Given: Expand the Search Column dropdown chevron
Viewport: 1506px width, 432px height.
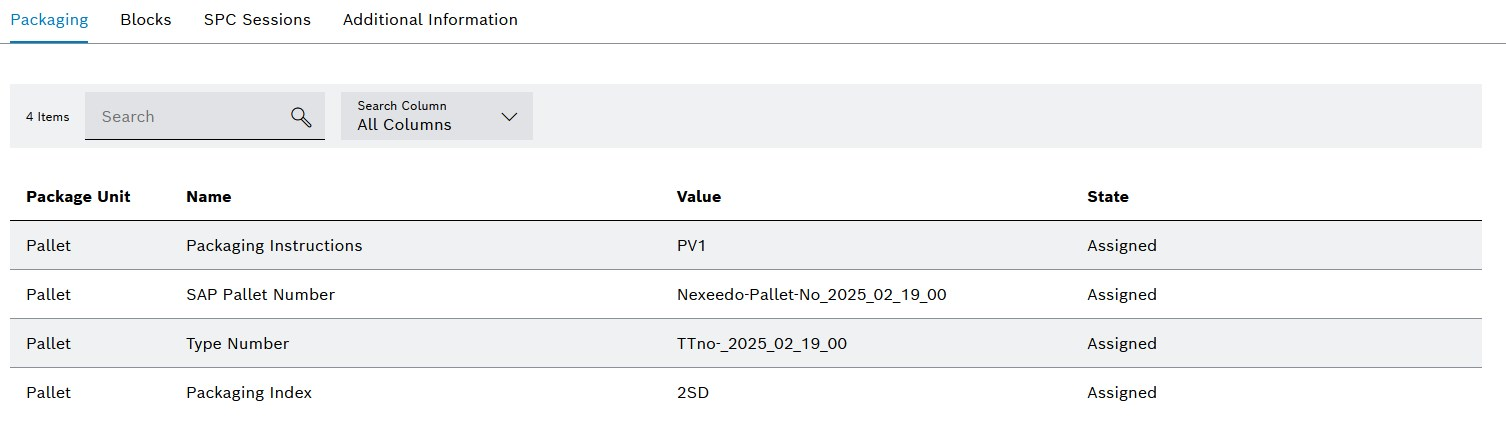Looking at the screenshot, I should click(509, 116).
